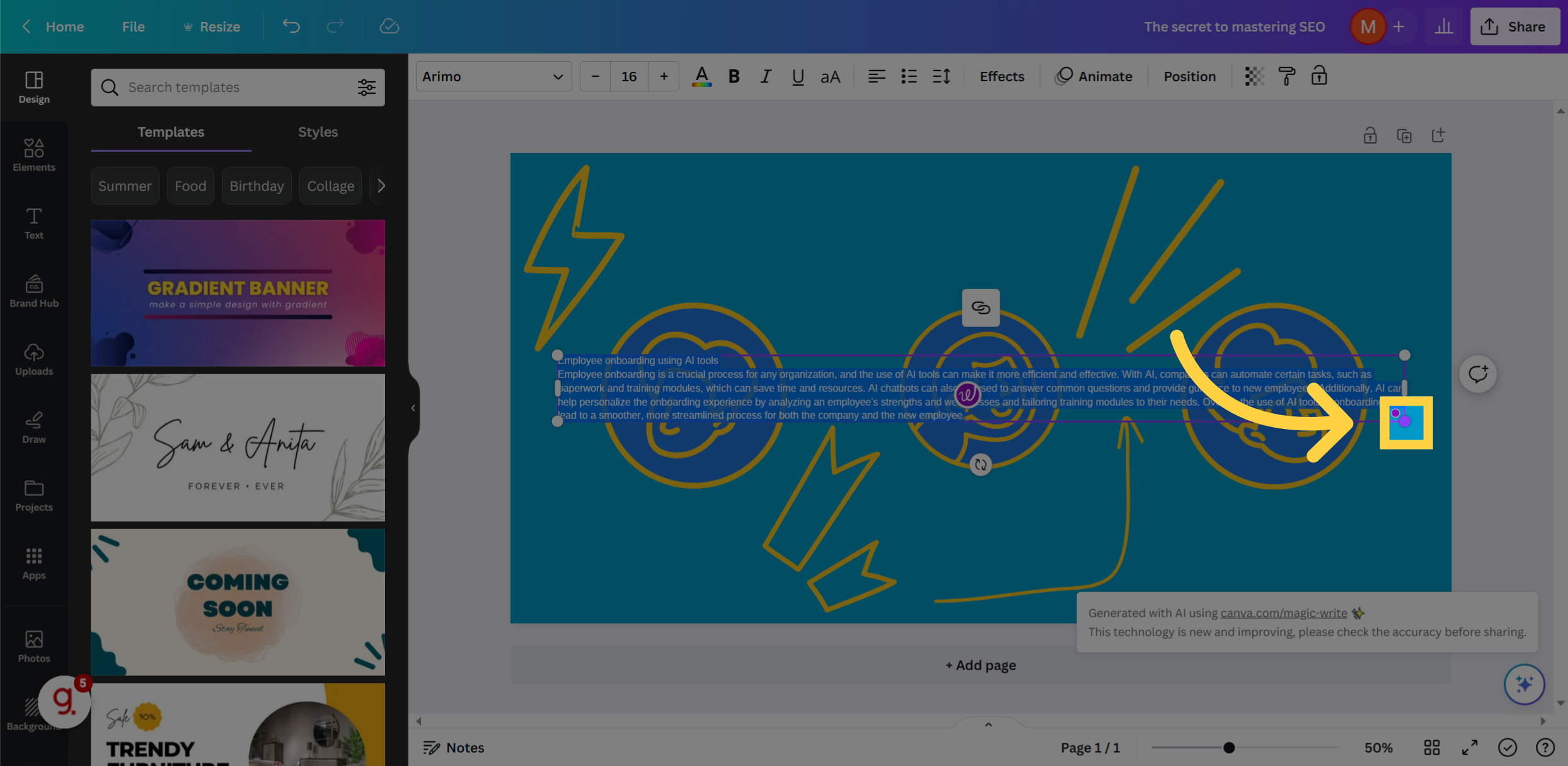
Task: Click the transparency/grid icon in toolbar
Action: 1254,75
